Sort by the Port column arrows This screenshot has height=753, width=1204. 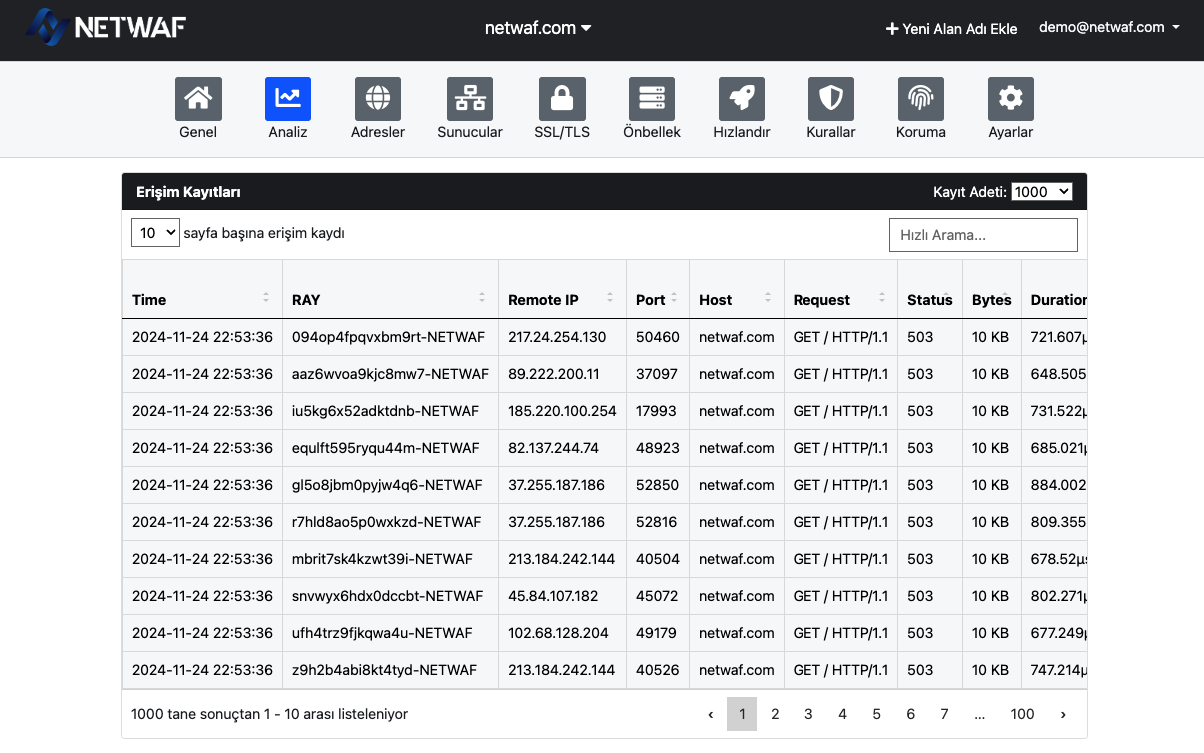pyautogui.click(x=674, y=298)
